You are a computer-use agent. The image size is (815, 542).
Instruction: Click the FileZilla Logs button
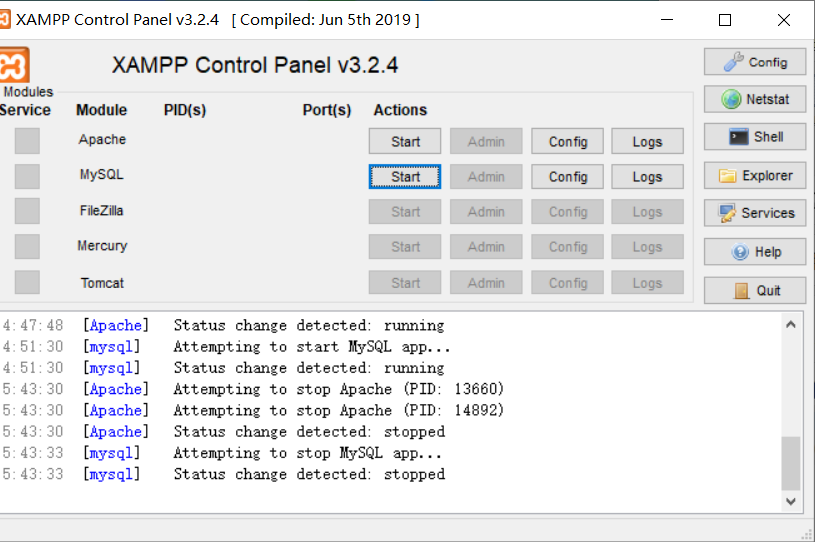coord(647,211)
